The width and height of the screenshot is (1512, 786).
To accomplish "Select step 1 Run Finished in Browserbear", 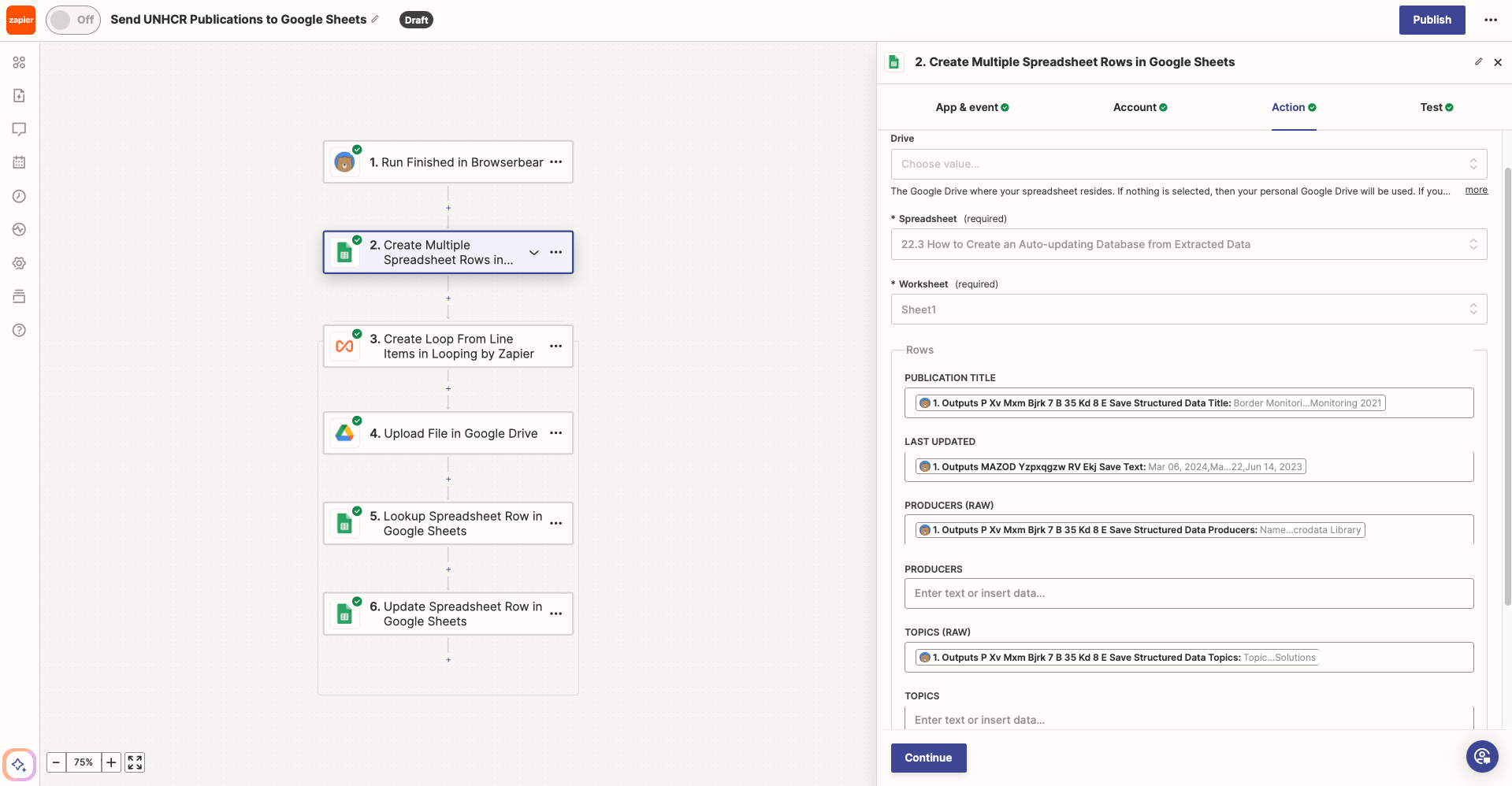I will coord(448,162).
